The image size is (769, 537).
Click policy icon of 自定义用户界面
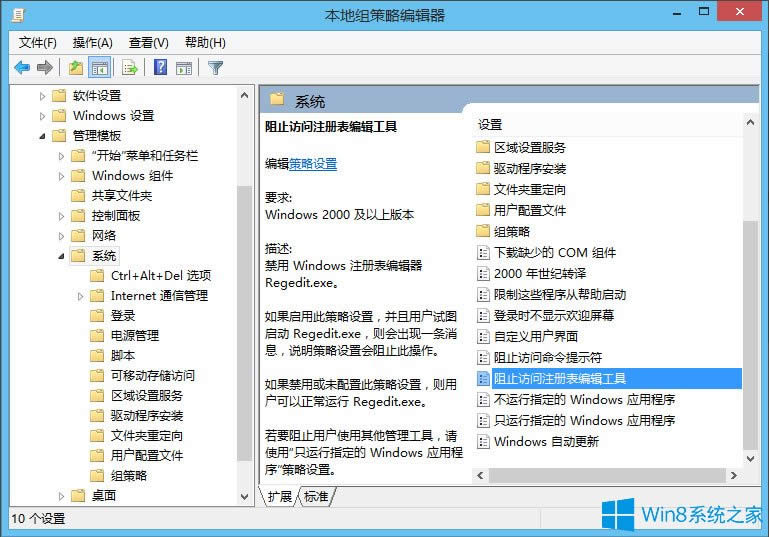(483, 336)
